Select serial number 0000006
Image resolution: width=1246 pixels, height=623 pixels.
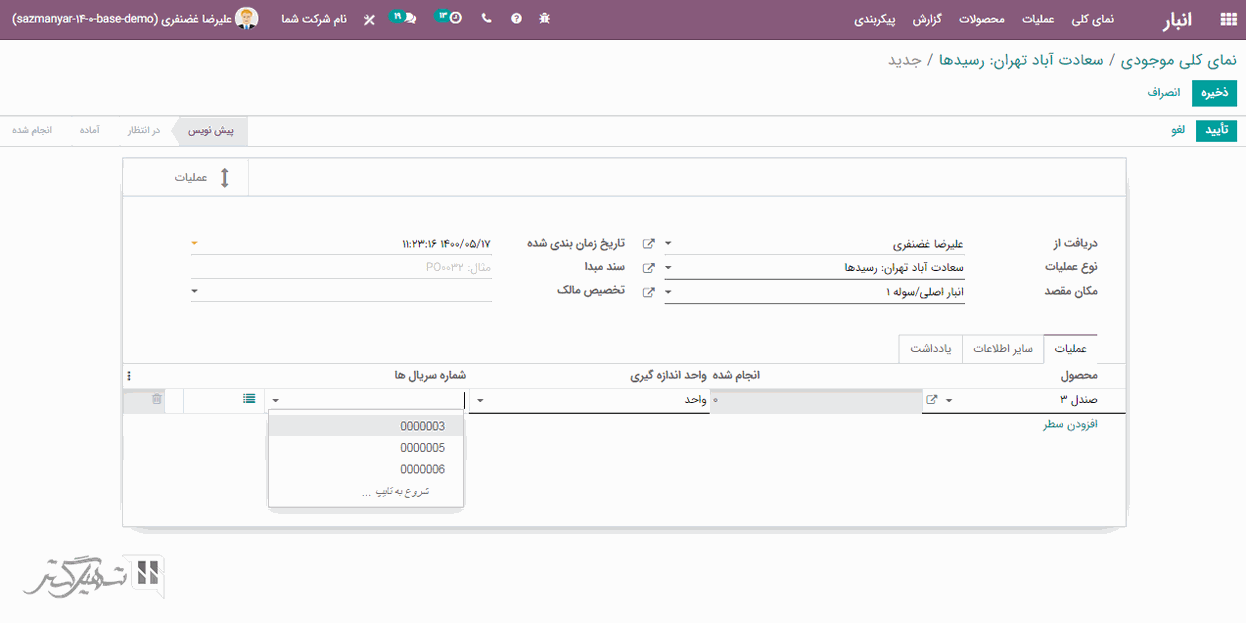coord(366,469)
